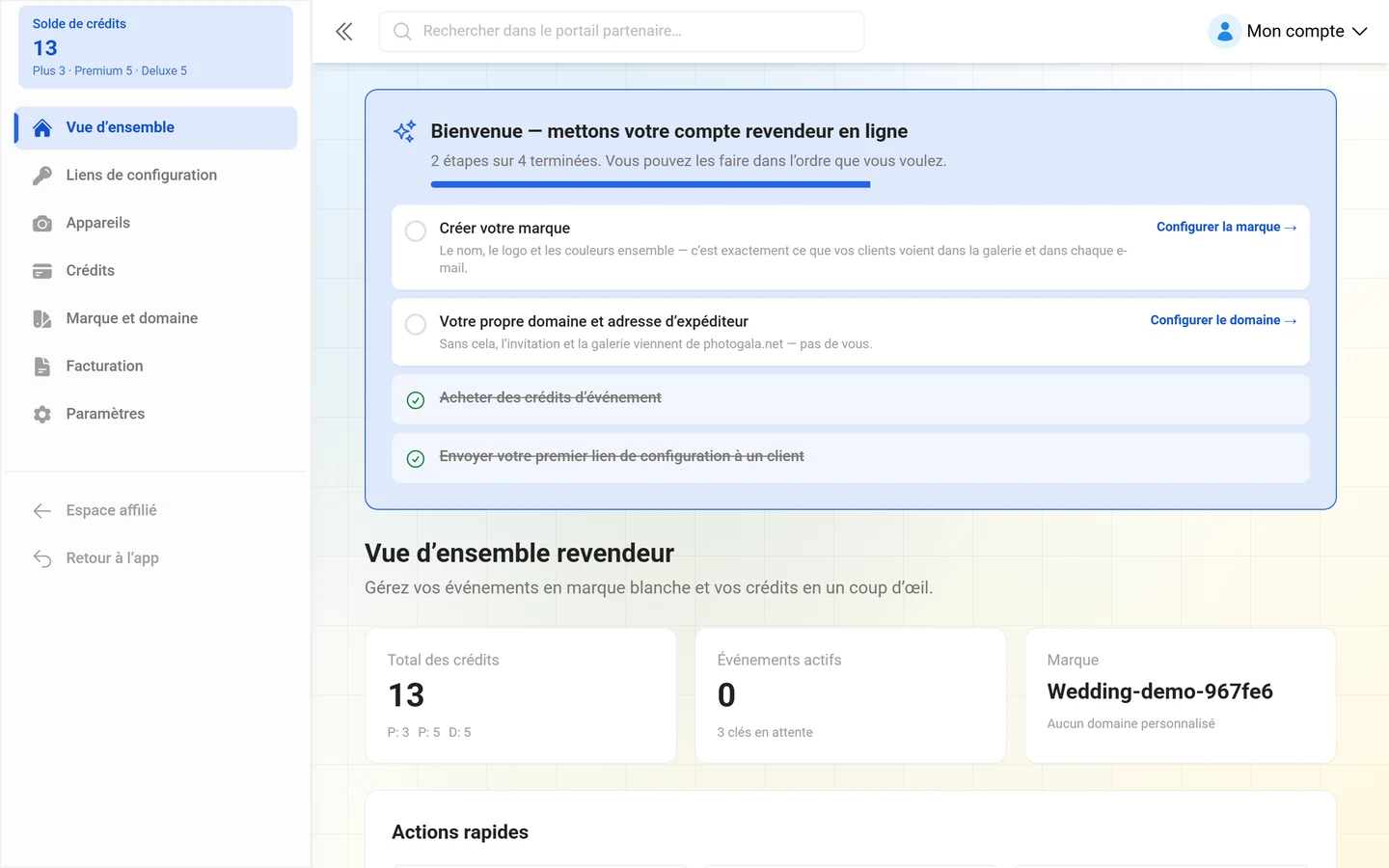
Task: Click Retour à l'app
Action: (x=156, y=558)
